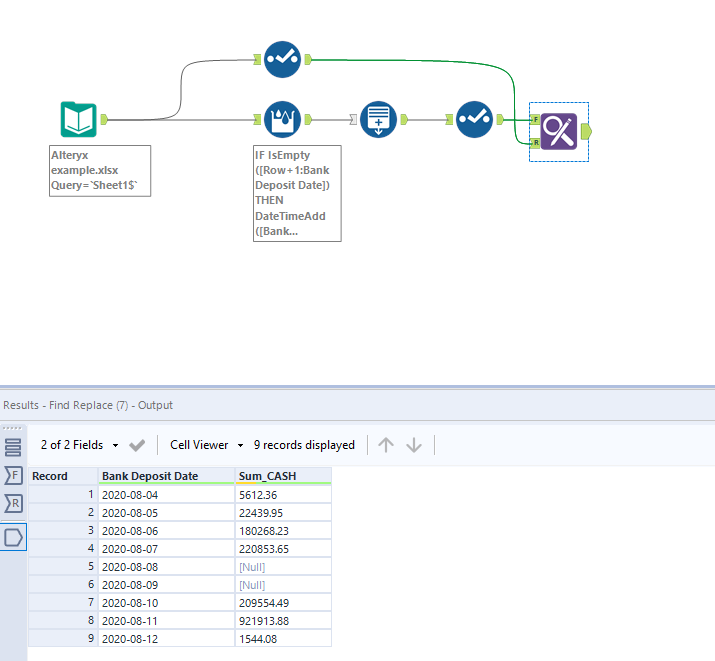This screenshot has width=715, height=661.
Task: Select the Find Replace tool icon
Action: [559, 131]
